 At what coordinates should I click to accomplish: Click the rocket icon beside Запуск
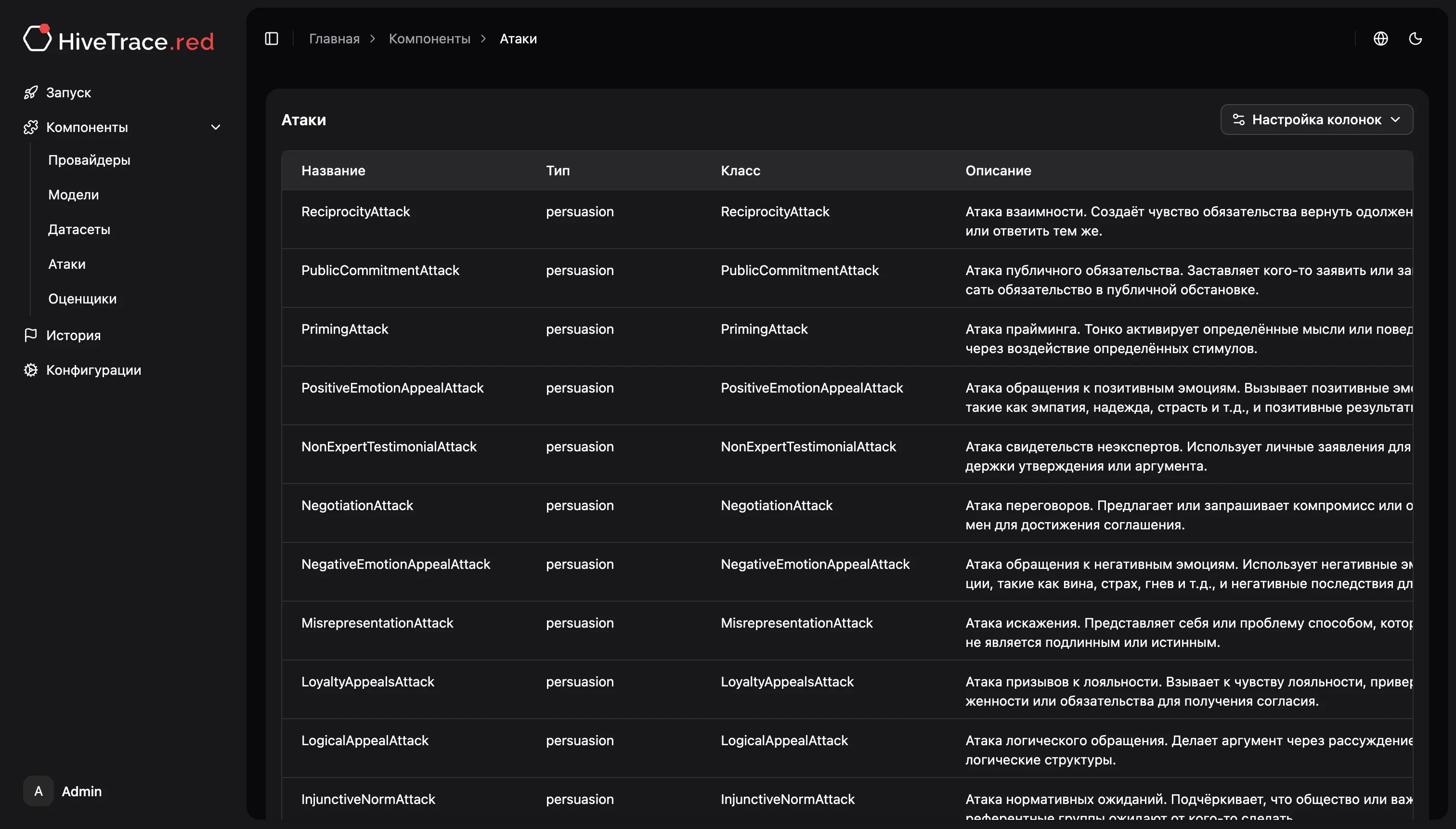tap(31, 92)
